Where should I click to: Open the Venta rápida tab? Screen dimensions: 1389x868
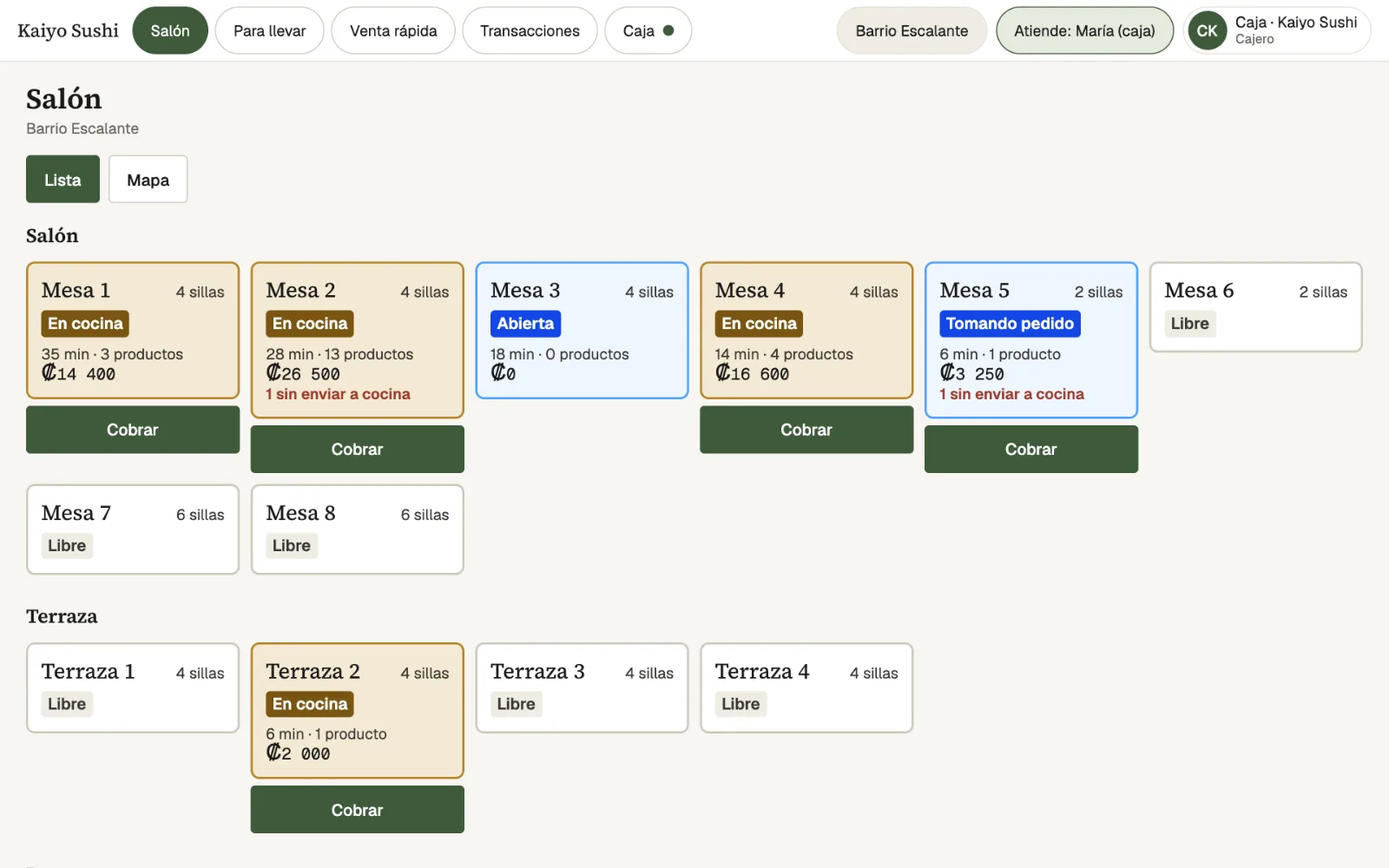[x=393, y=30]
